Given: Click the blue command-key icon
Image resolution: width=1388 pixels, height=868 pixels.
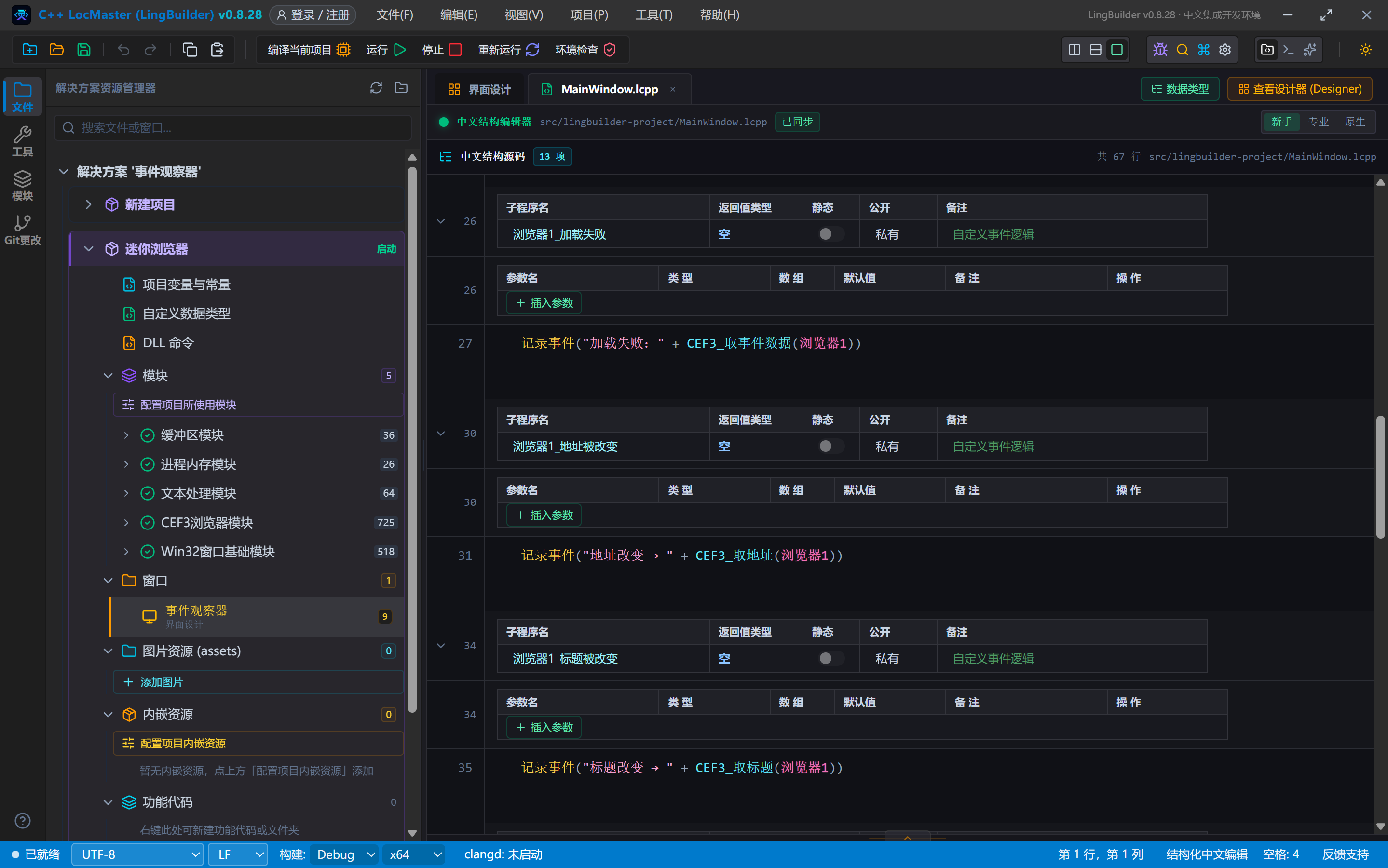Looking at the screenshot, I should [x=1204, y=50].
